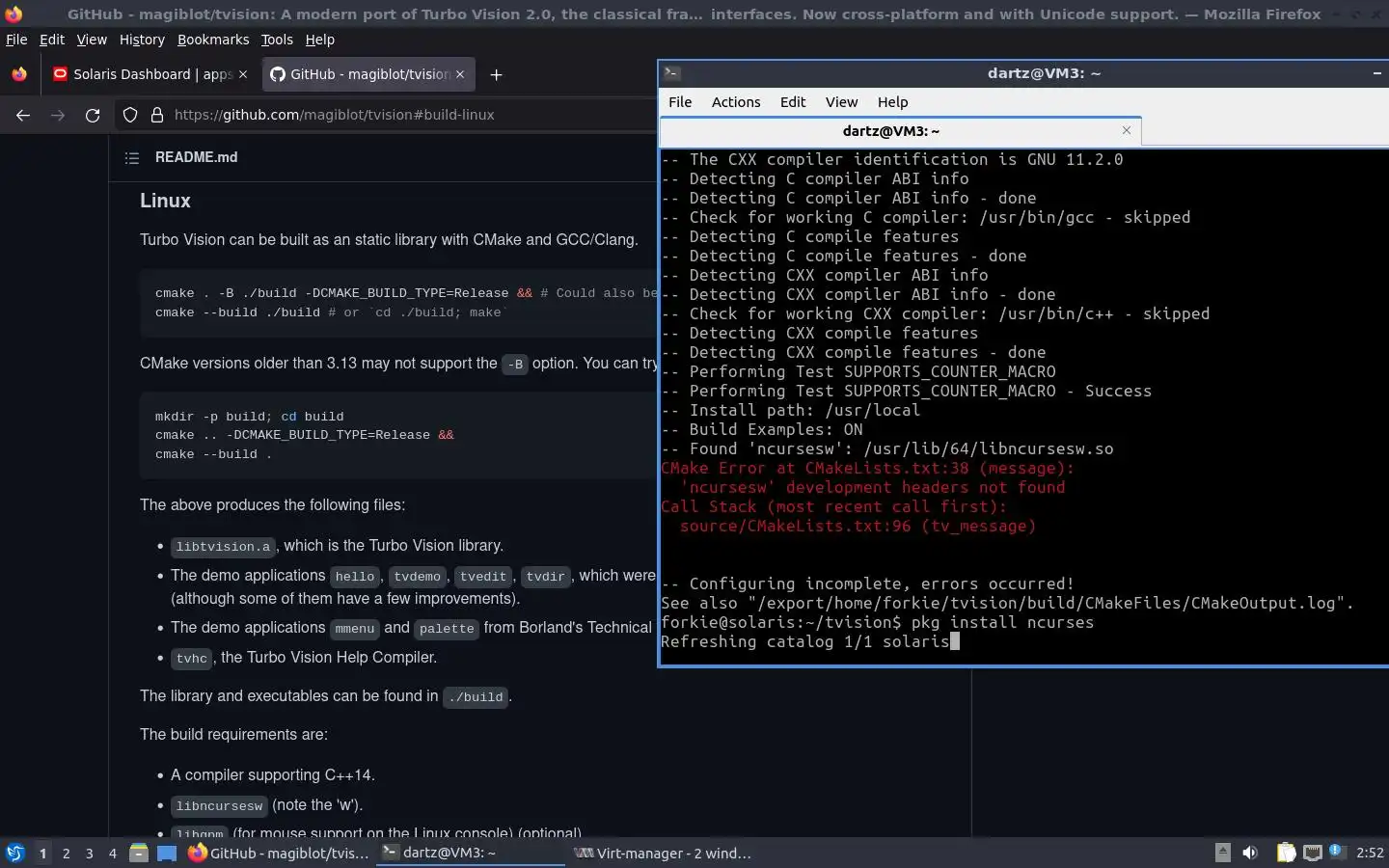Click the terminal window title bar icon
The height and width of the screenshot is (868, 1389).
click(672, 73)
